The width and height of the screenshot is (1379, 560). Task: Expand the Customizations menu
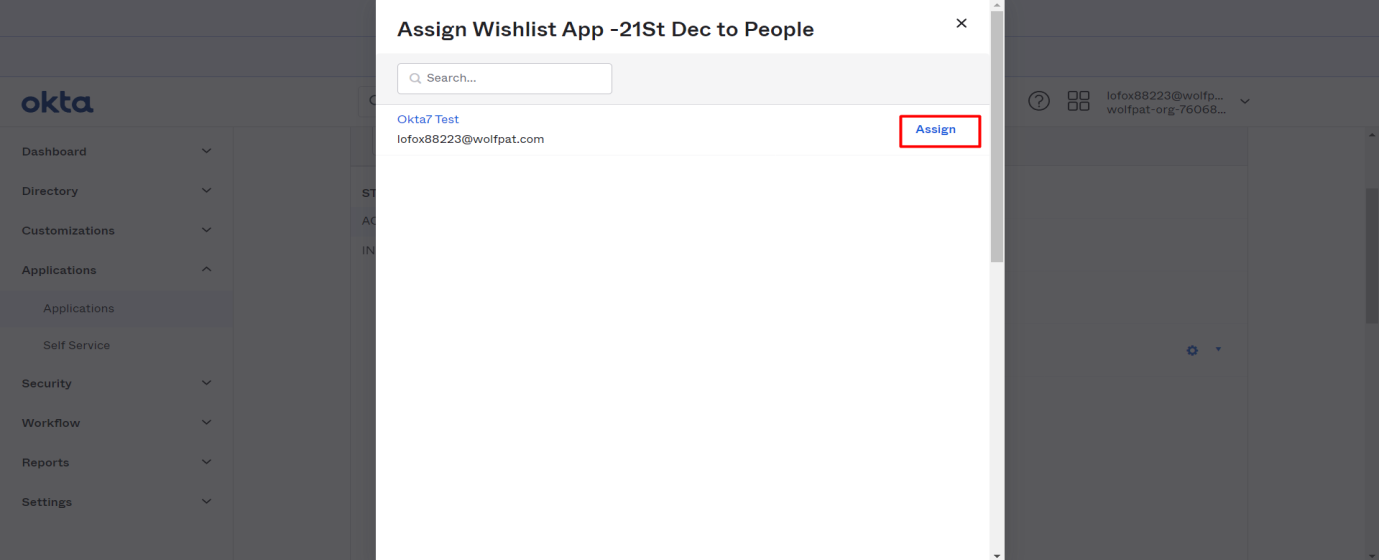117,230
